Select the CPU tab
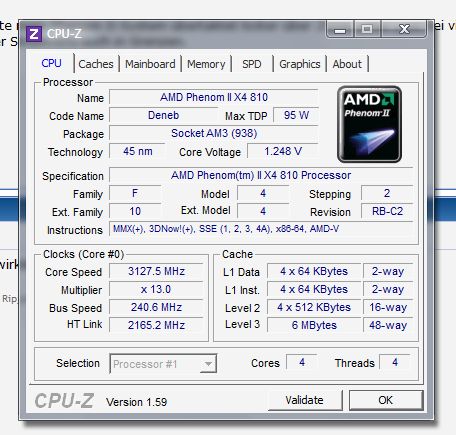This screenshot has width=456, height=435. (x=51, y=63)
